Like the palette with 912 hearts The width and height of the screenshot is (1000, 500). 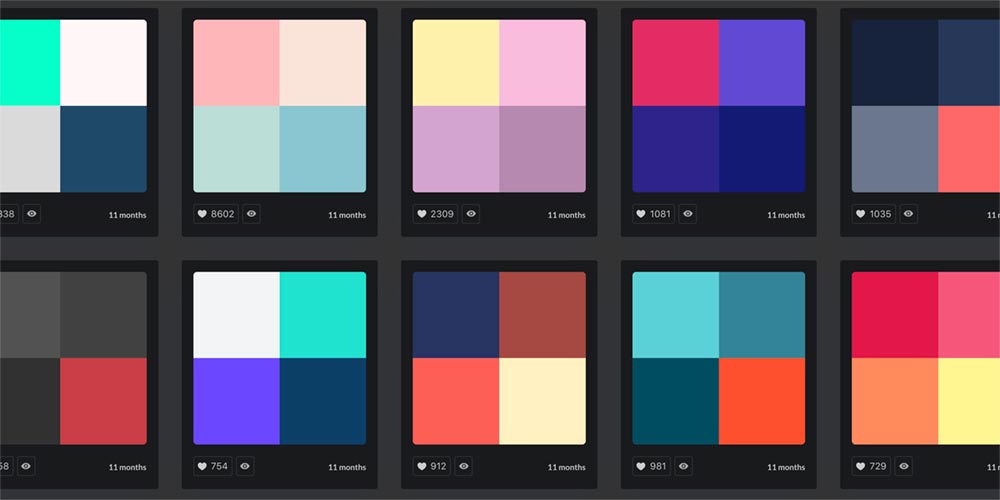(432, 466)
